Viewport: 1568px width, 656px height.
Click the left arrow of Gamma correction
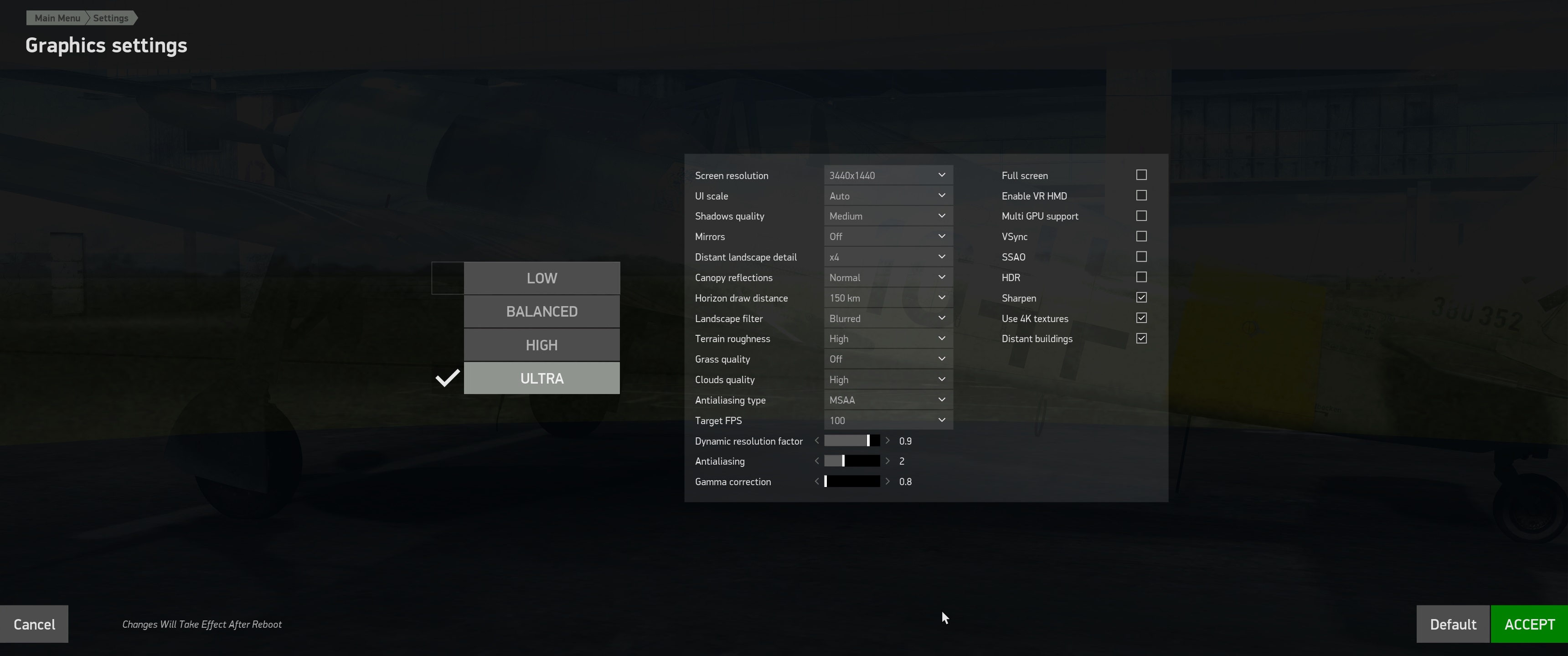coord(817,482)
